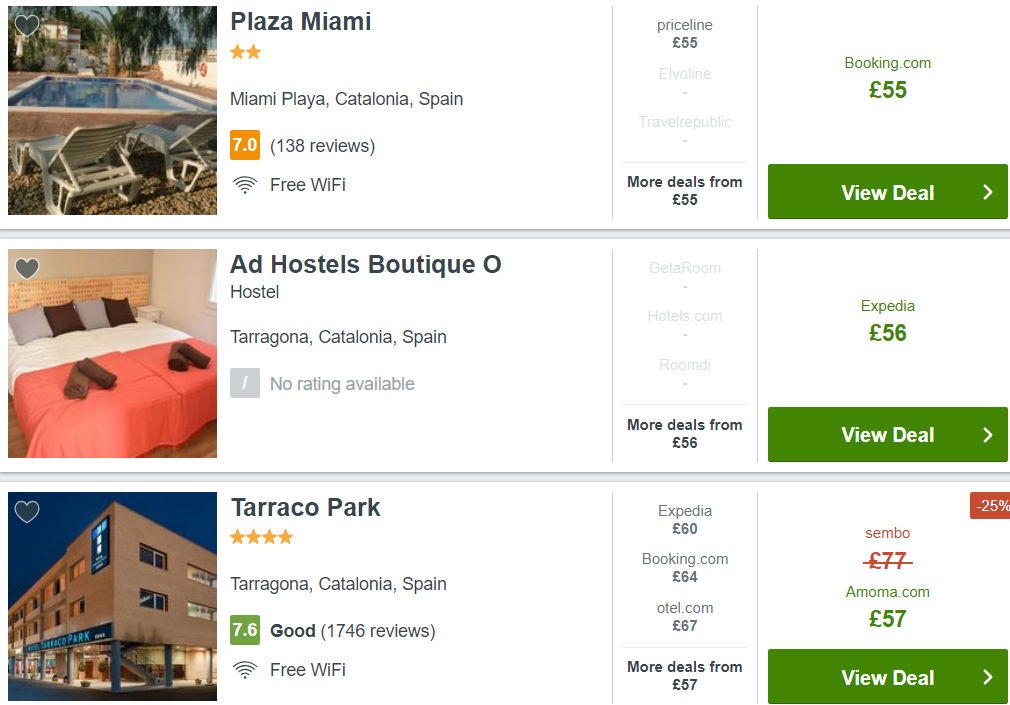Expand More deals from £55

(685, 191)
